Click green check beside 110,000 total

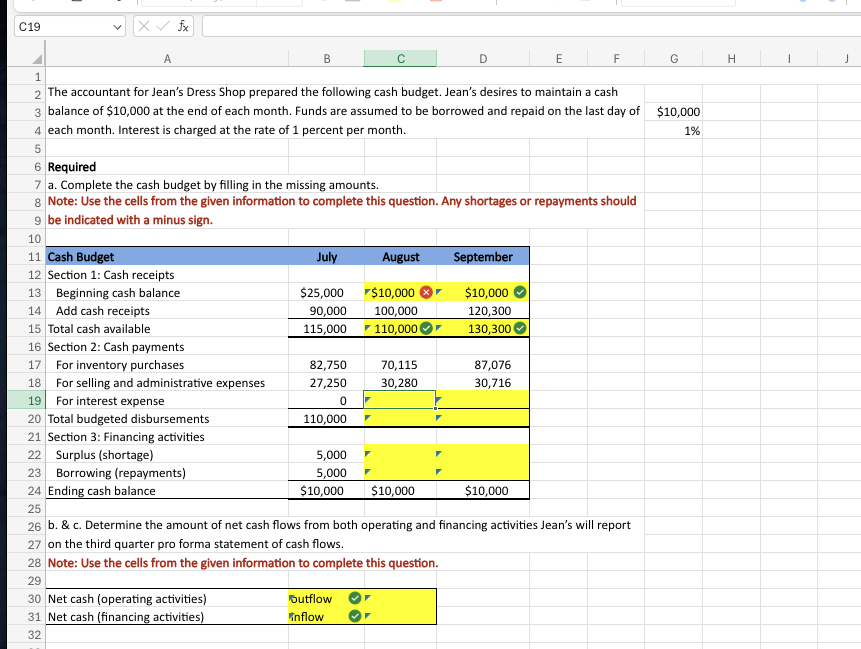click(x=426, y=329)
